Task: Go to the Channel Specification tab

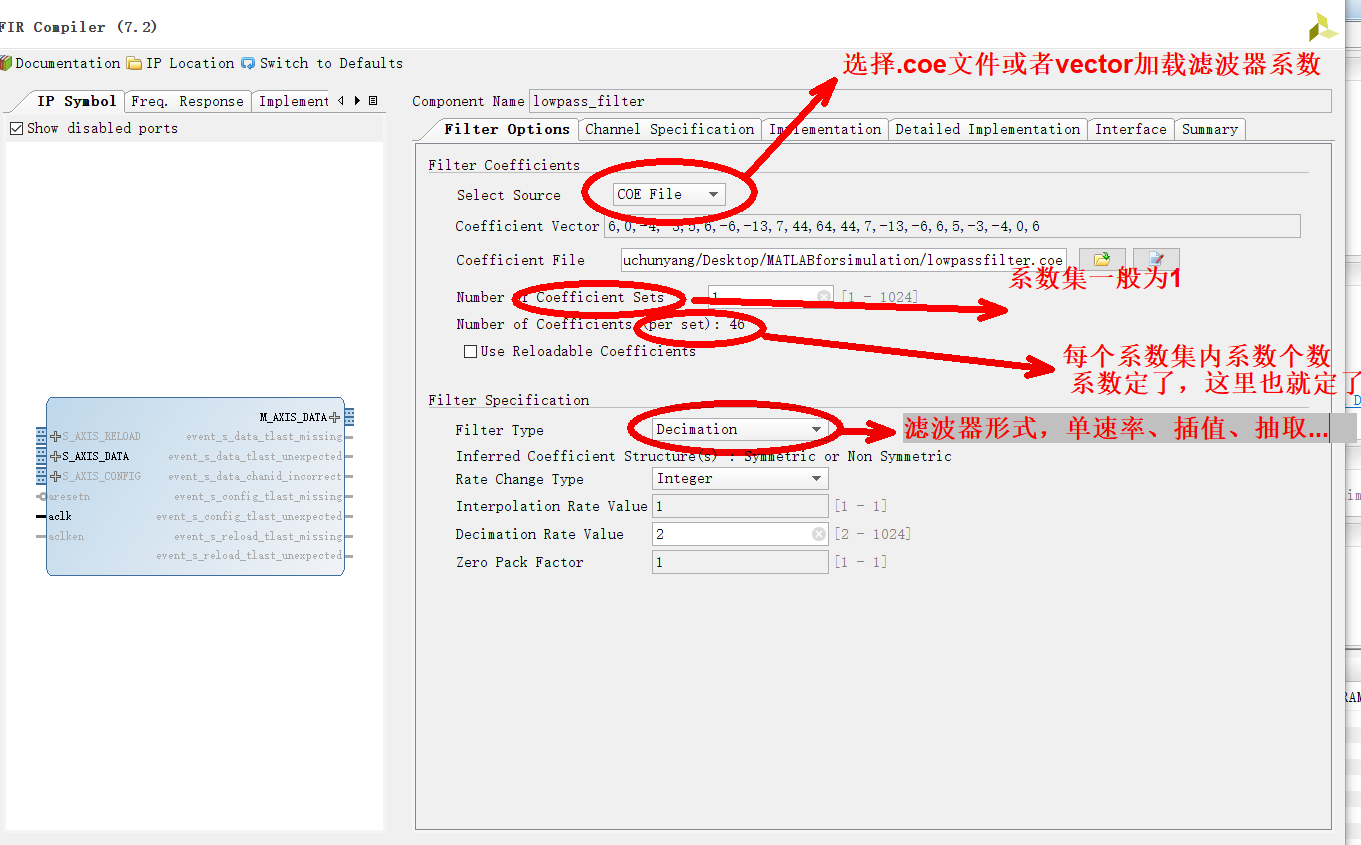Action: coord(669,129)
